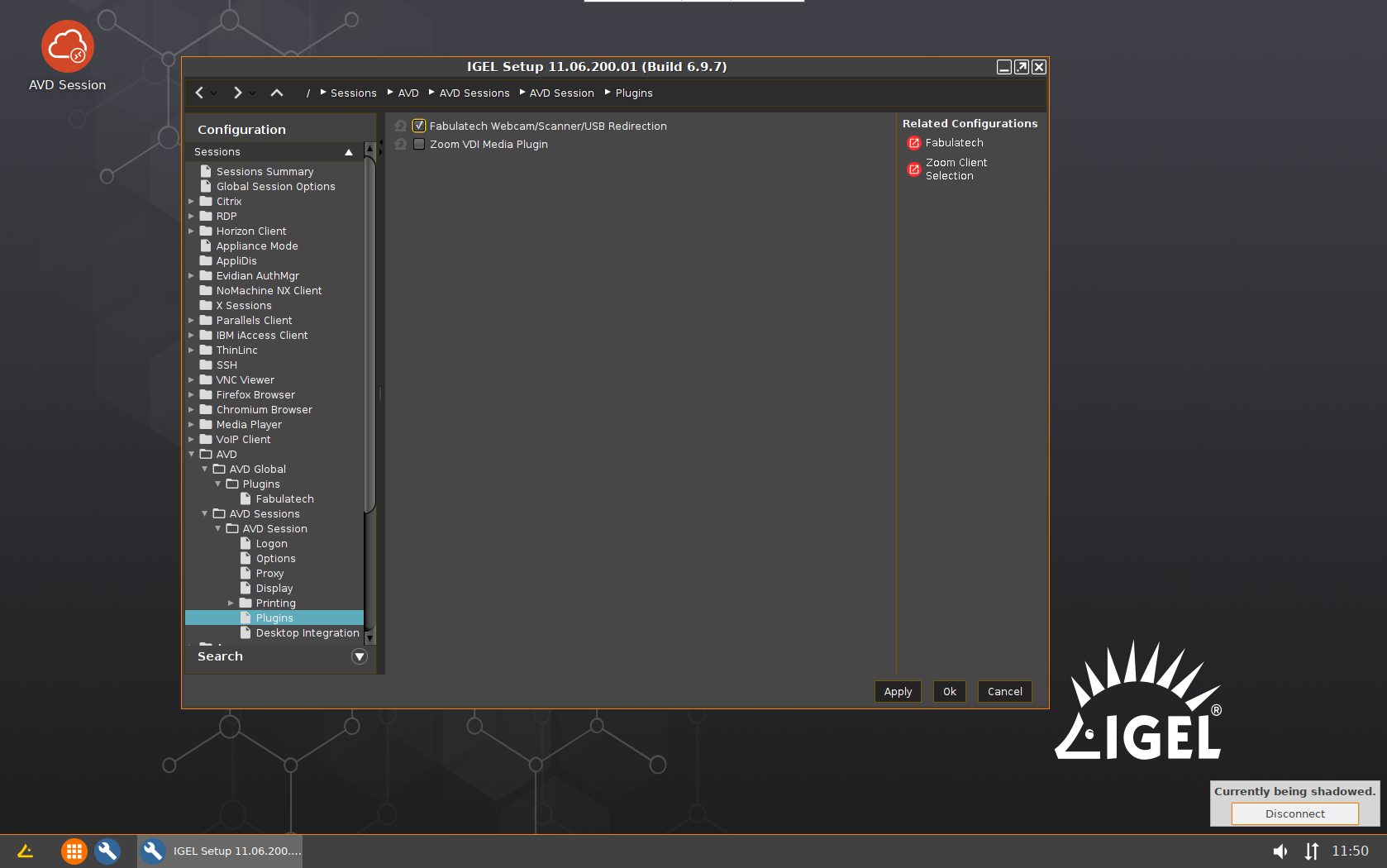Open the orange application launcher grid icon

[74, 851]
